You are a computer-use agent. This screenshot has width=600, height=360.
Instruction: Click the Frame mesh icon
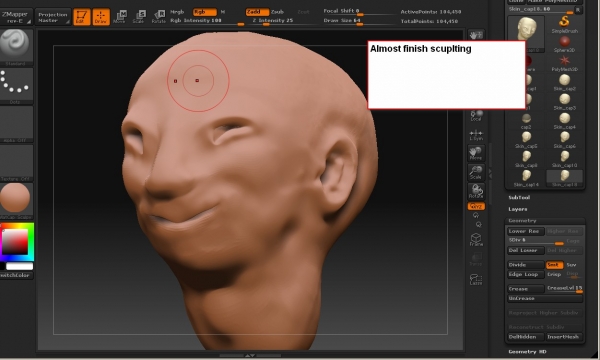click(x=476, y=239)
